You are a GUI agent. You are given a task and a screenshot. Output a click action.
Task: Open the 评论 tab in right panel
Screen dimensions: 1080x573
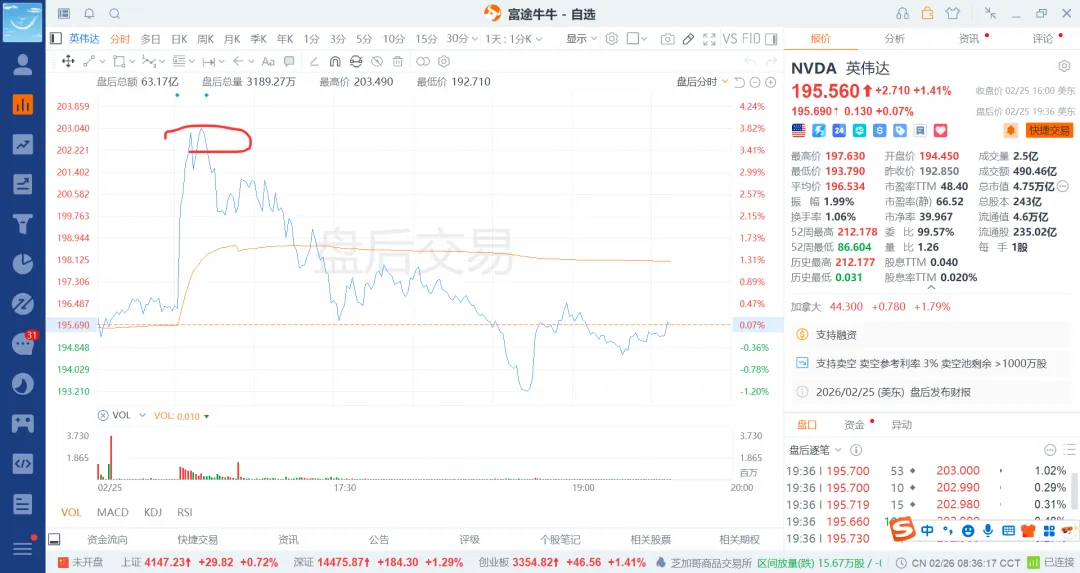[x=1042, y=39]
